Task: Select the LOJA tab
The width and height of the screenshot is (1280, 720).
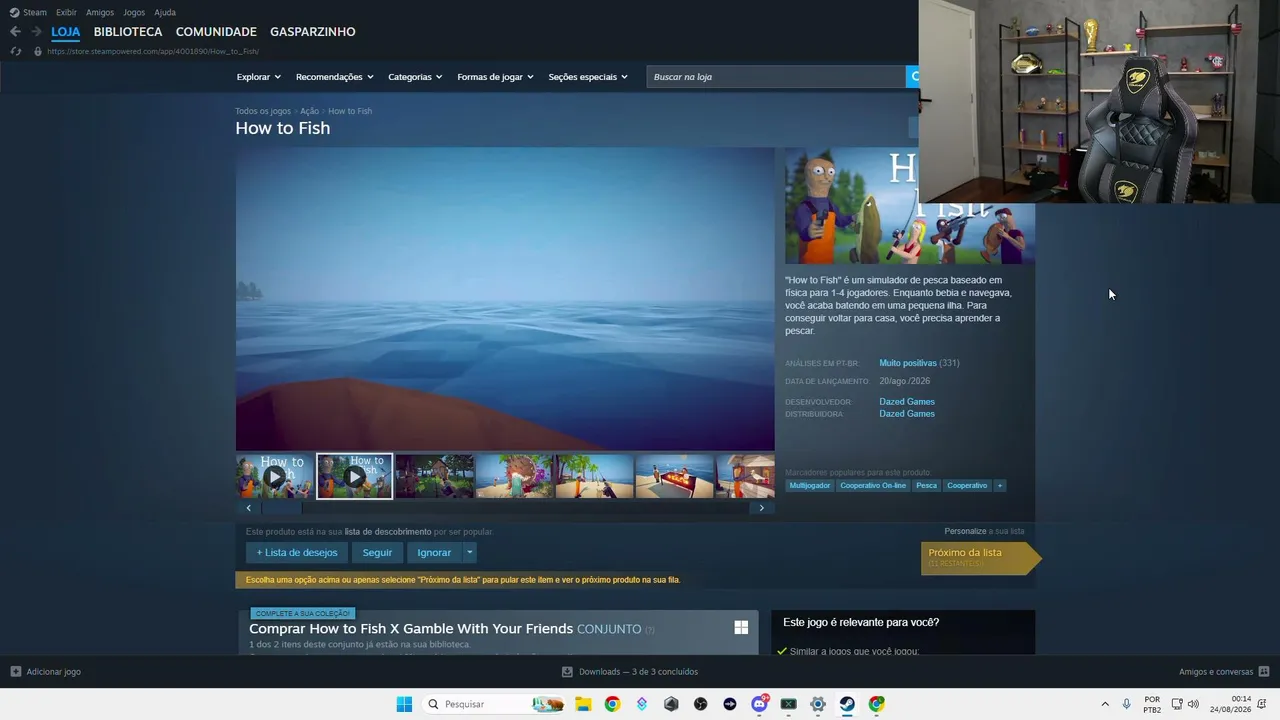Action: tap(66, 32)
